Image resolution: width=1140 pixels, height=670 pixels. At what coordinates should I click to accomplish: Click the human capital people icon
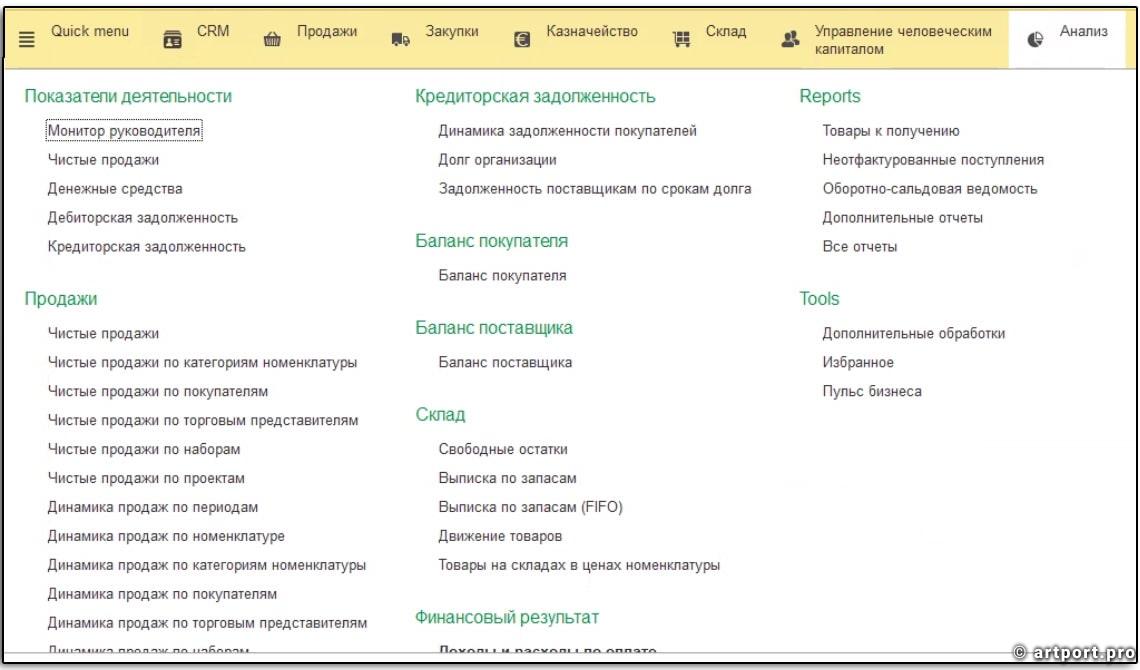tap(790, 39)
